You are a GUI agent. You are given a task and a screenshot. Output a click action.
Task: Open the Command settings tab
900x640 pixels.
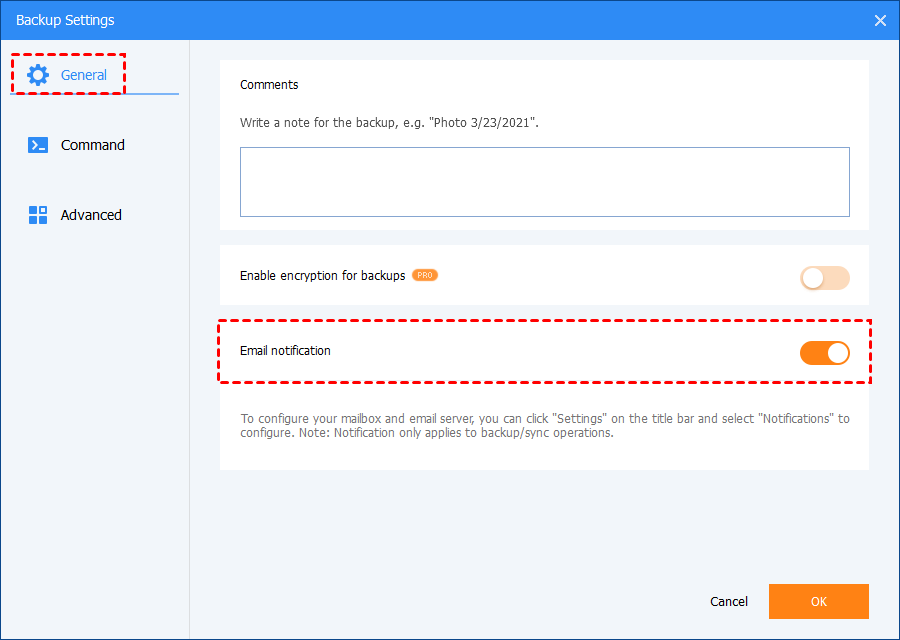pos(92,145)
